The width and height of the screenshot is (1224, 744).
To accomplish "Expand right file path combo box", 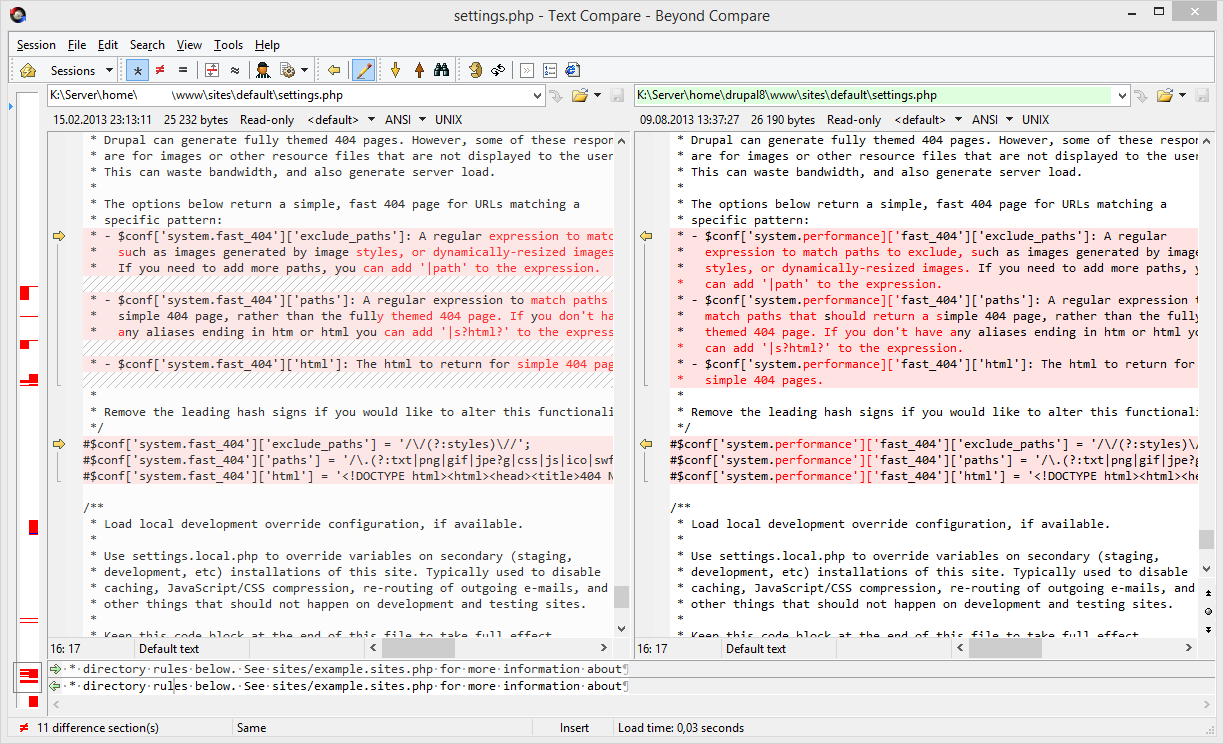I will [x=1121, y=95].
